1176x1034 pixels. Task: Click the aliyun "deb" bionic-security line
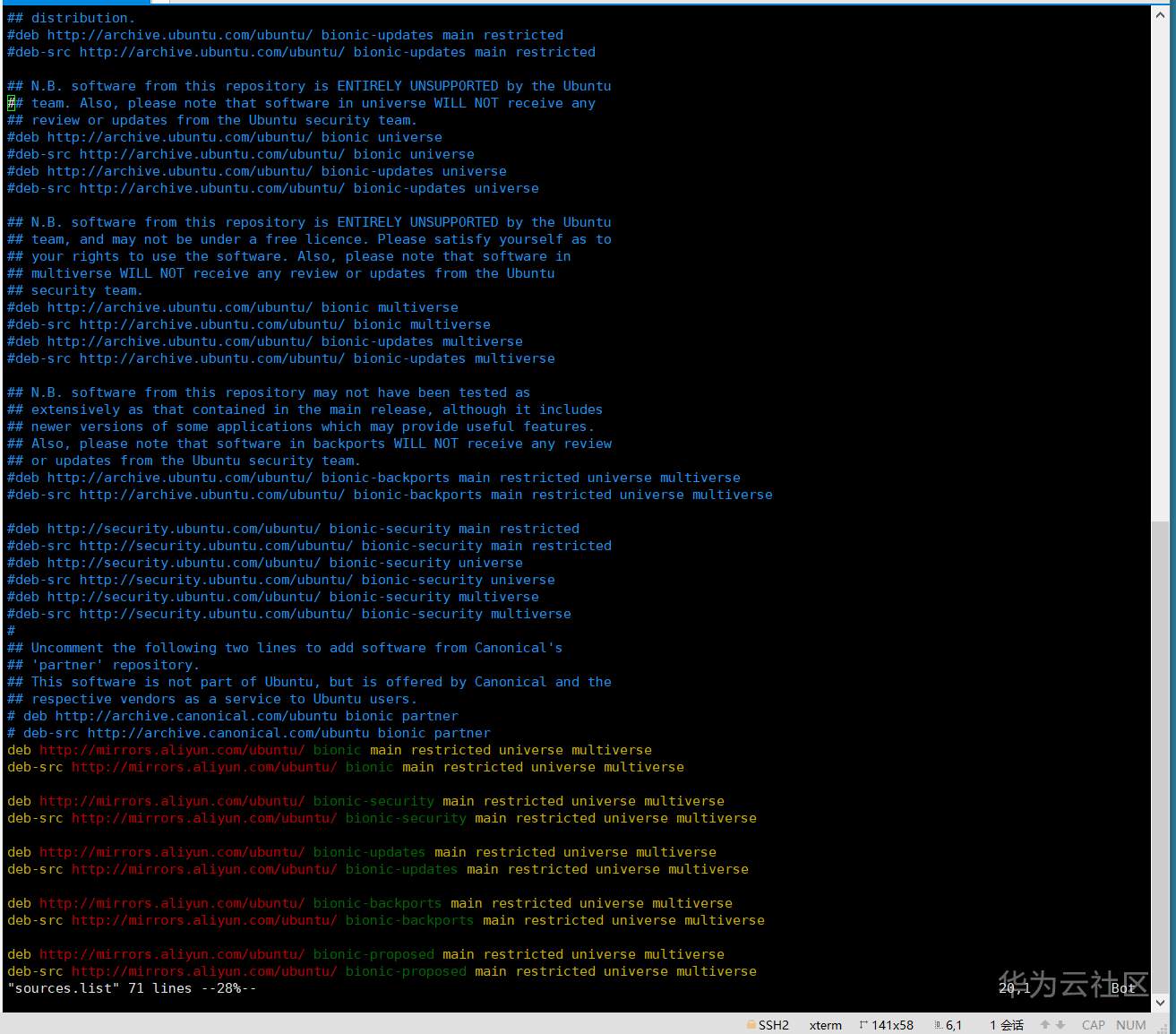pyautogui.click(x=366, y=801)
